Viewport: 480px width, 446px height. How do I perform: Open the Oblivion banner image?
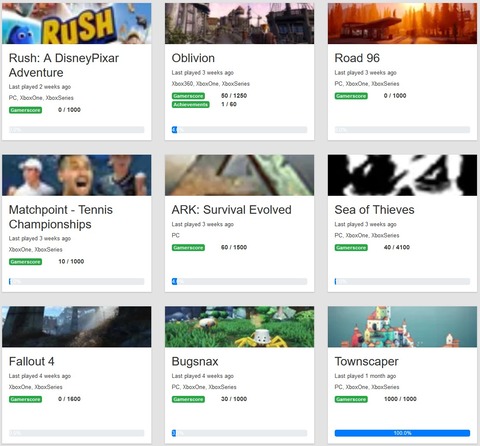tap(239, 23)
